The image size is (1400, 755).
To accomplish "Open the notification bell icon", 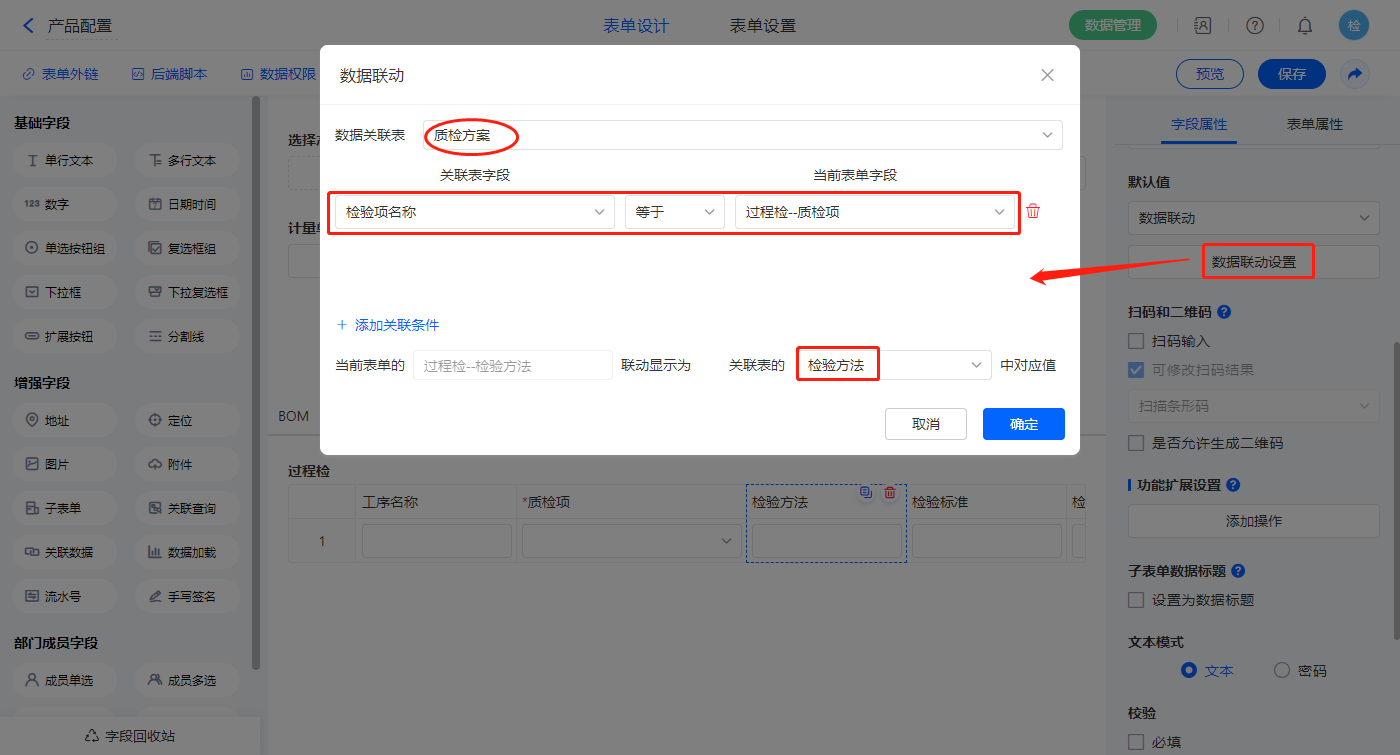I will tap(1305, 25).
